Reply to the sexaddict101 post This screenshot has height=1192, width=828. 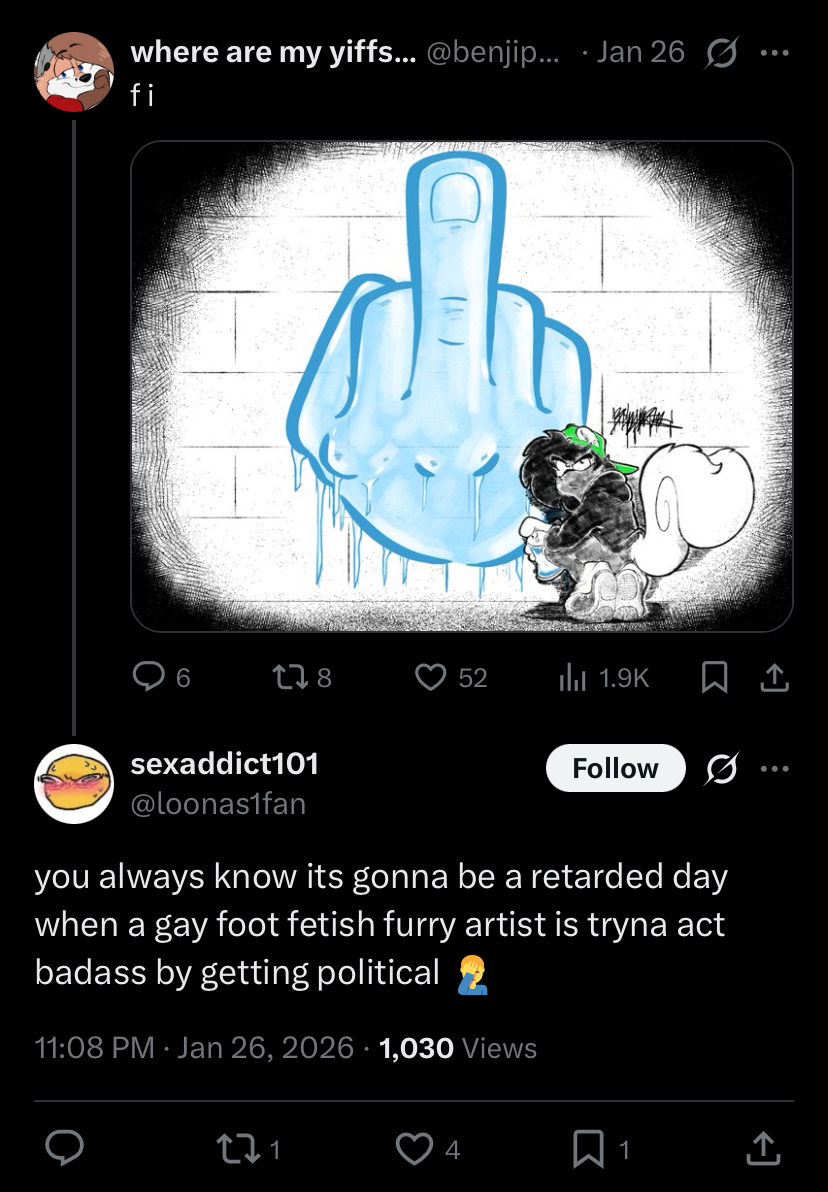click(65, 1148)
